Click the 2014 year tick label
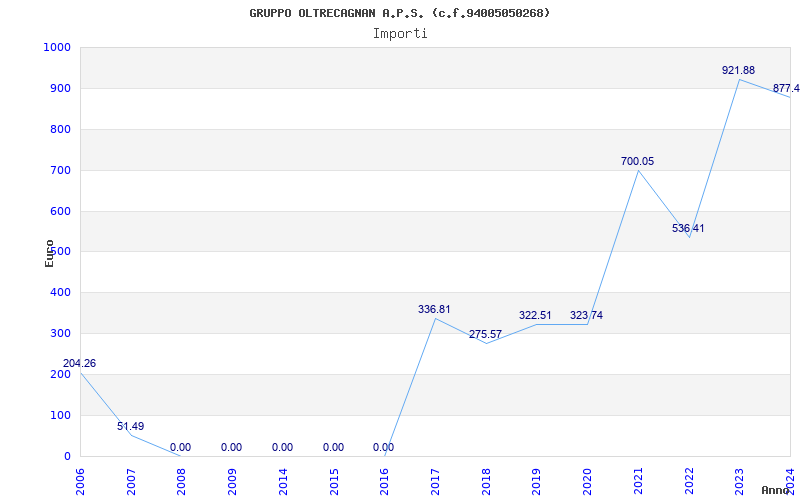This screenshot has height=500, width=800. 283,481
